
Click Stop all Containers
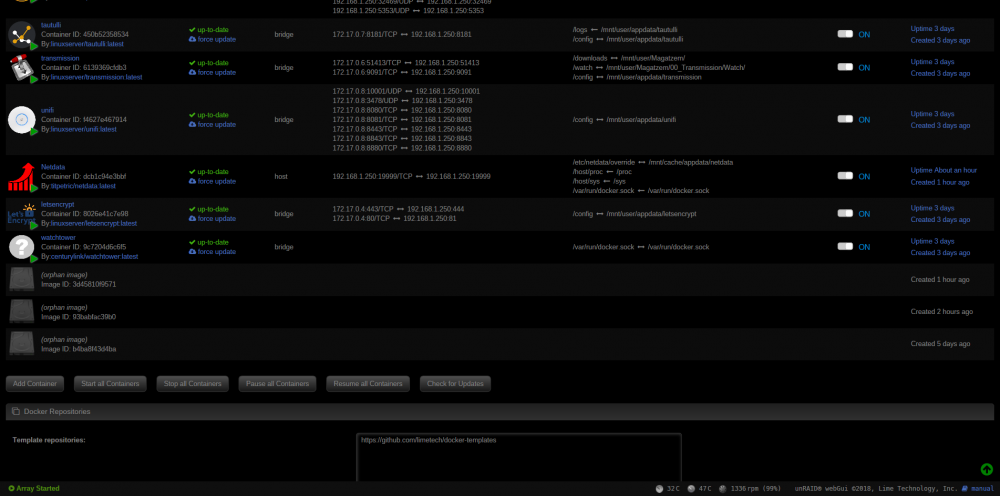[193, 384]
